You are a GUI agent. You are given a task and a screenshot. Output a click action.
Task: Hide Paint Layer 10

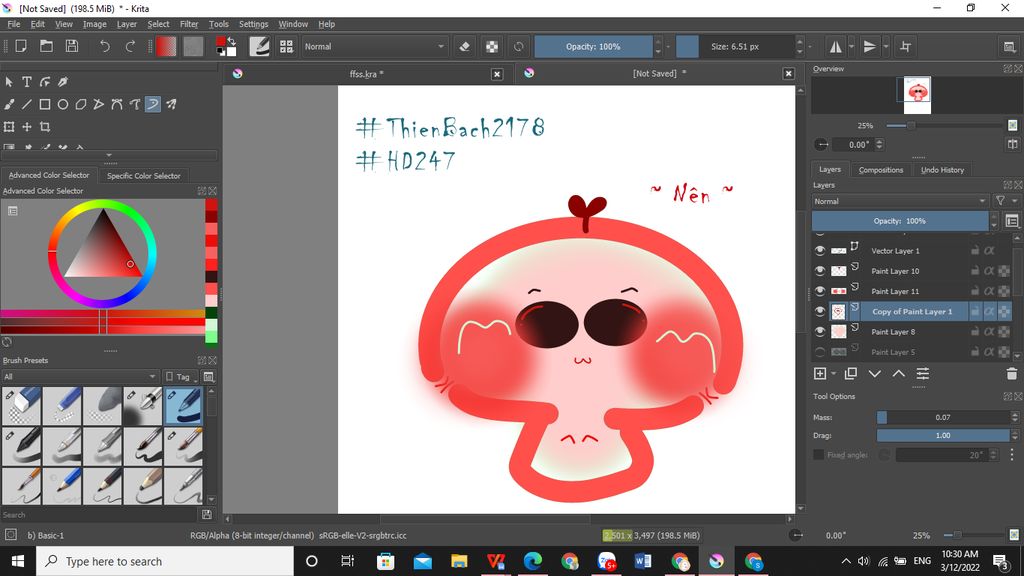pos(820,271)
